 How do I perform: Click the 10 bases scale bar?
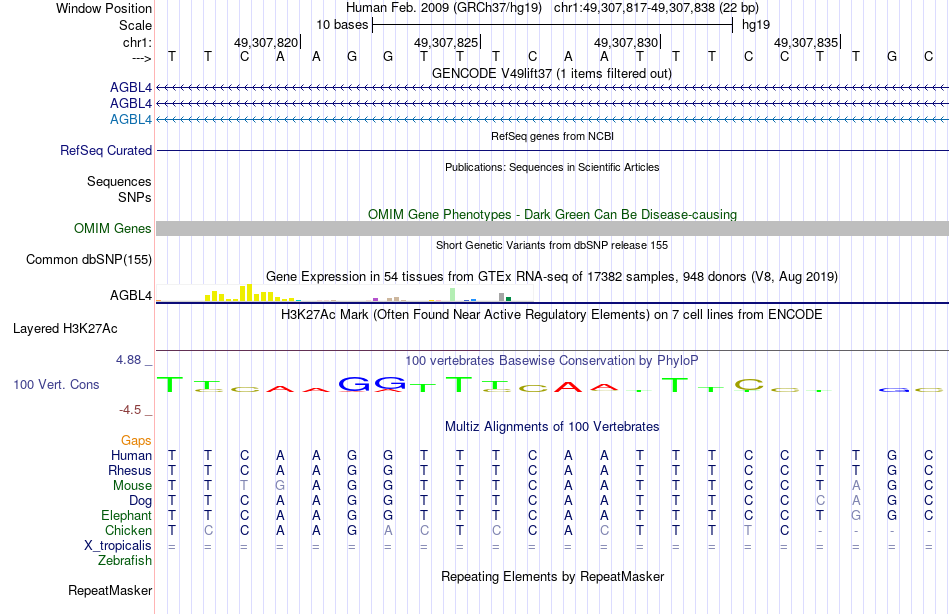point(553,25)
